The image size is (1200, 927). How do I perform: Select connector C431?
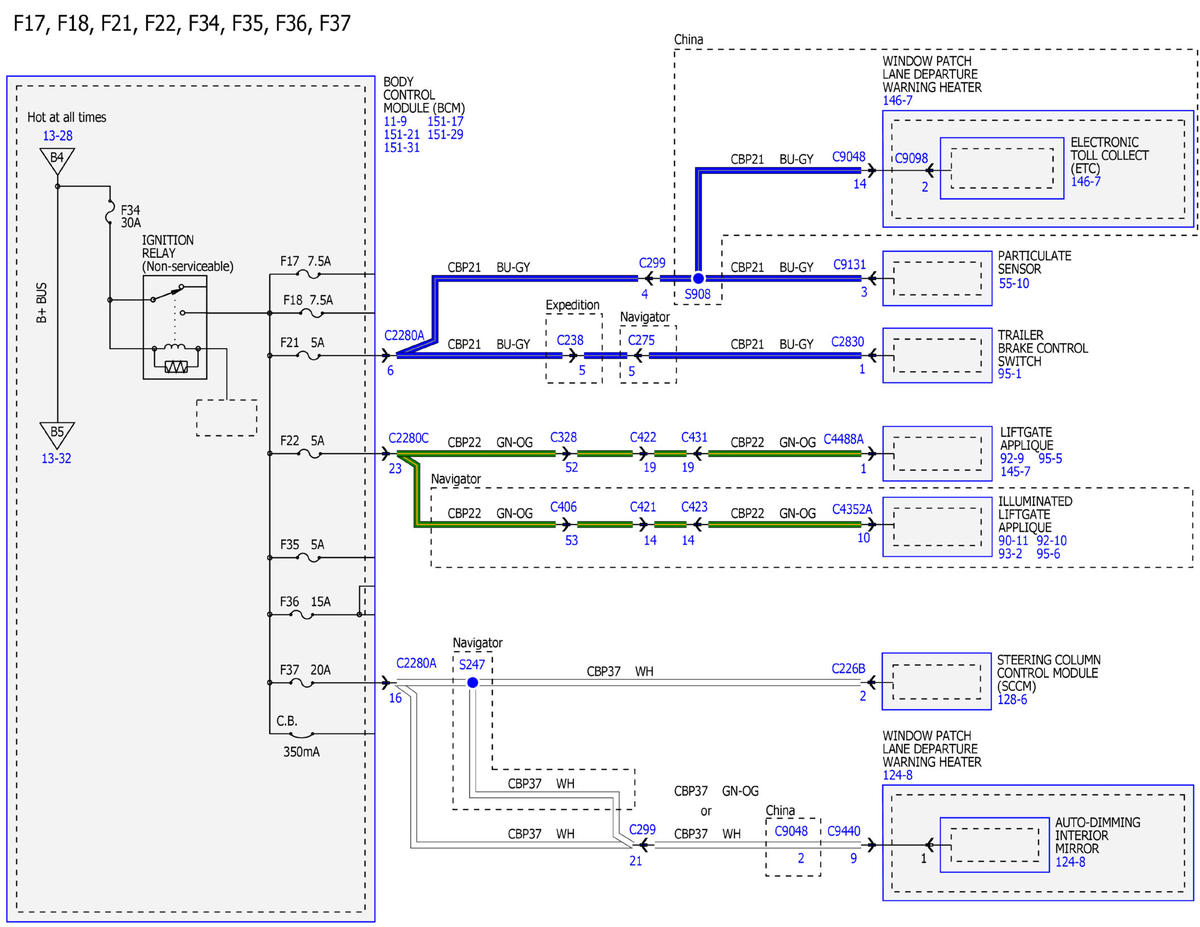[695, 438]
